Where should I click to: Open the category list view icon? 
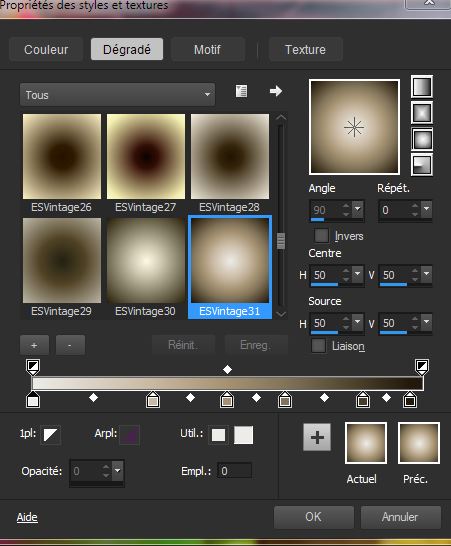click(x=241, y=91)
